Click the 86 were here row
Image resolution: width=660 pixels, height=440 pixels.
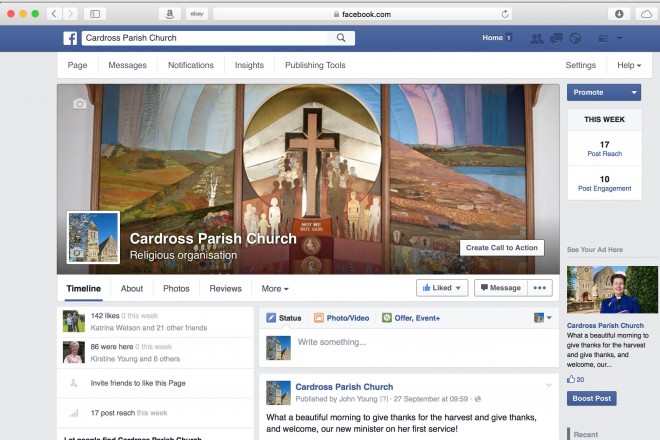[x=155, y=353]
